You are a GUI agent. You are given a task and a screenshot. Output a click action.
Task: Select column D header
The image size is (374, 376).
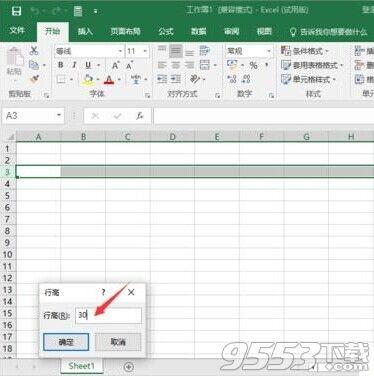(x=172, y=137)
